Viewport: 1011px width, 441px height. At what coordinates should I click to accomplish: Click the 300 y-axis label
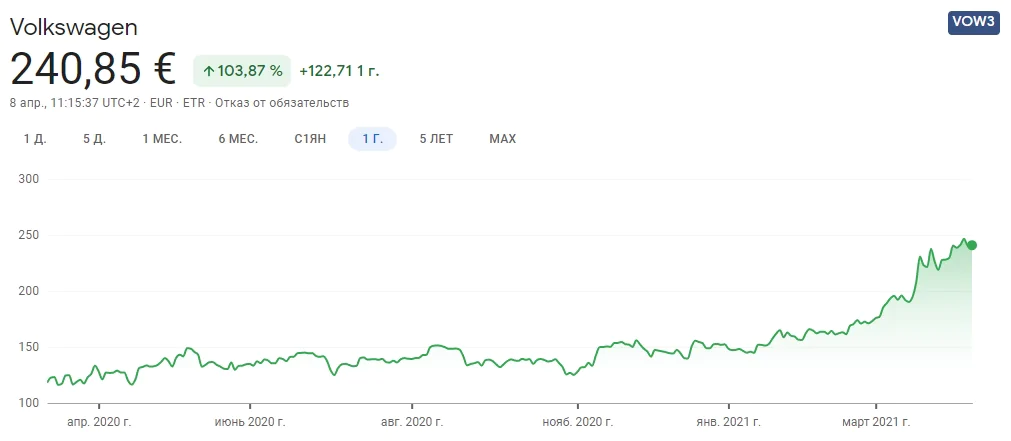pos(30,179)
